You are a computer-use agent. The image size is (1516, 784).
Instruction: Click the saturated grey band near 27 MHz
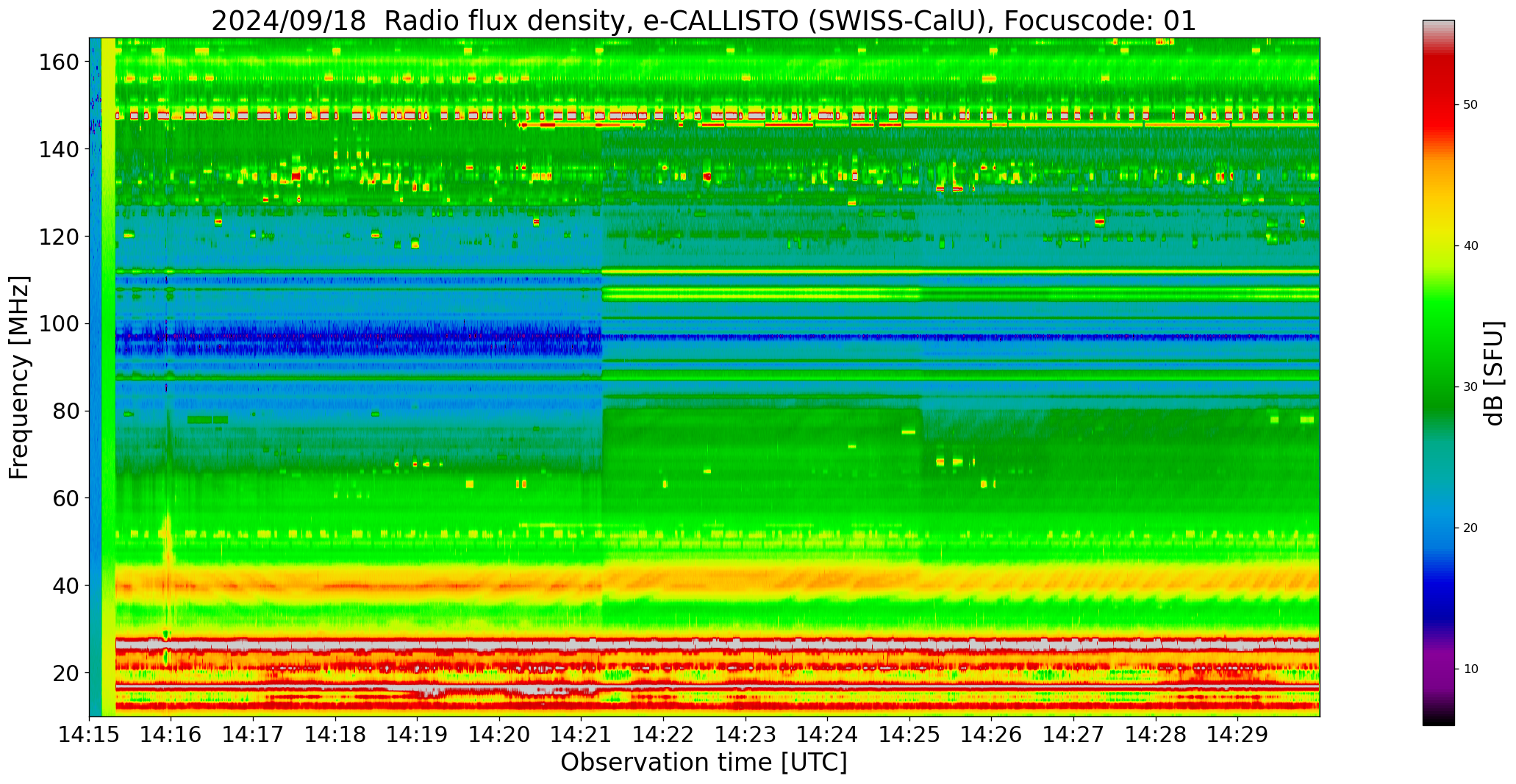point(717,644)
